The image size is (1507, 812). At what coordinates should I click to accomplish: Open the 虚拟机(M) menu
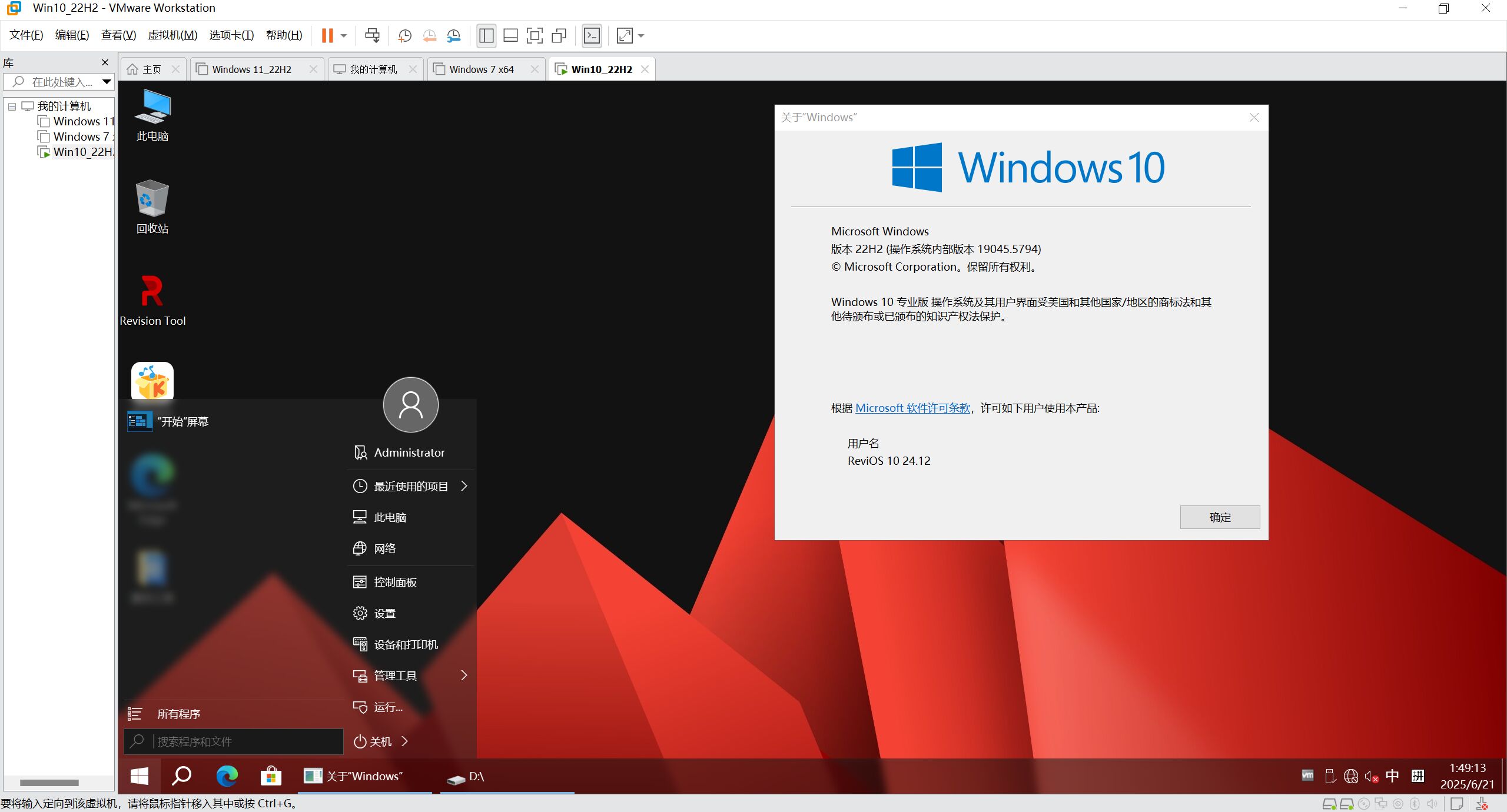point(172,35)
